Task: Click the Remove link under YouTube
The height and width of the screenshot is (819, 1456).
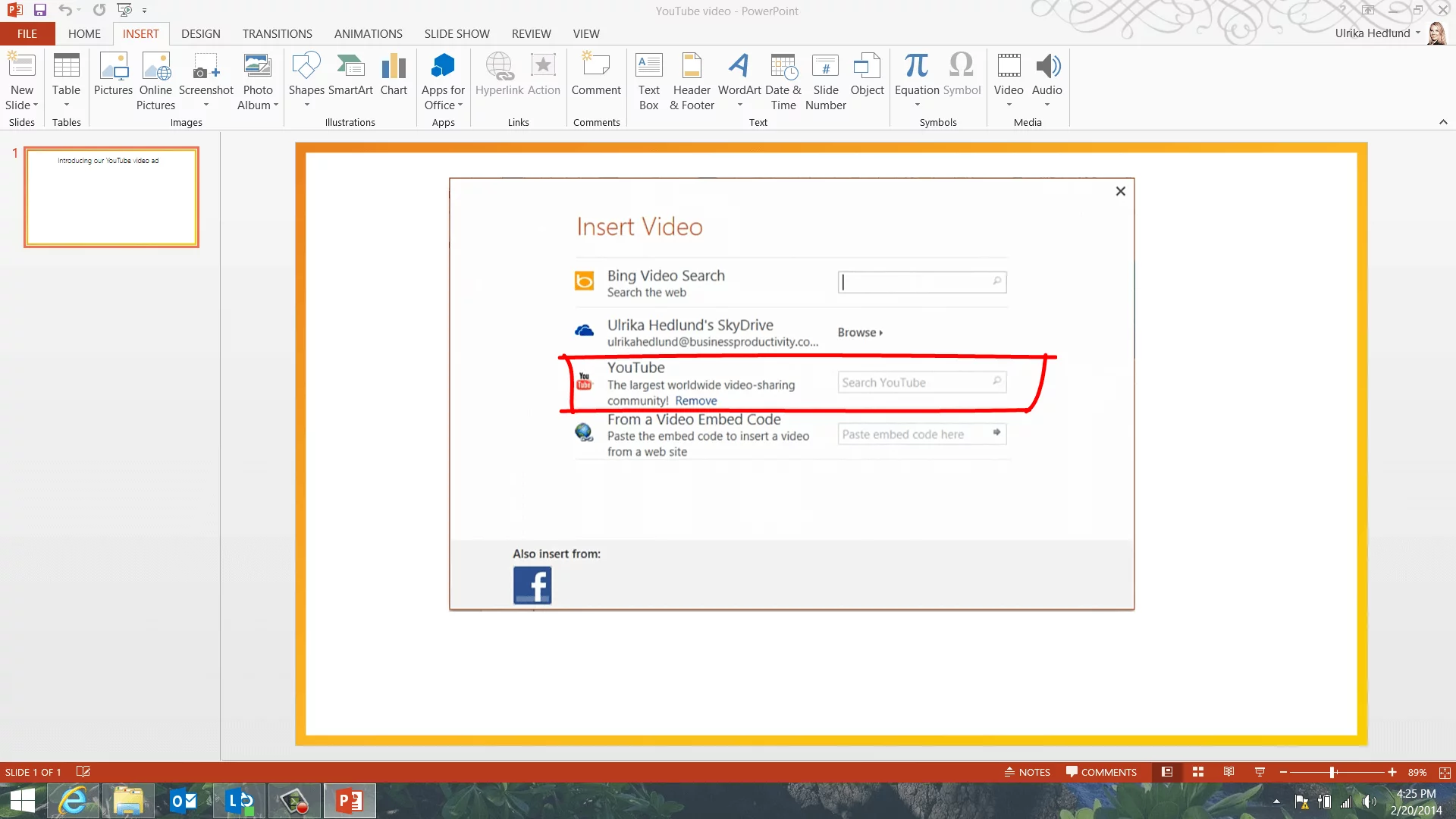Action: pos(695,401)
